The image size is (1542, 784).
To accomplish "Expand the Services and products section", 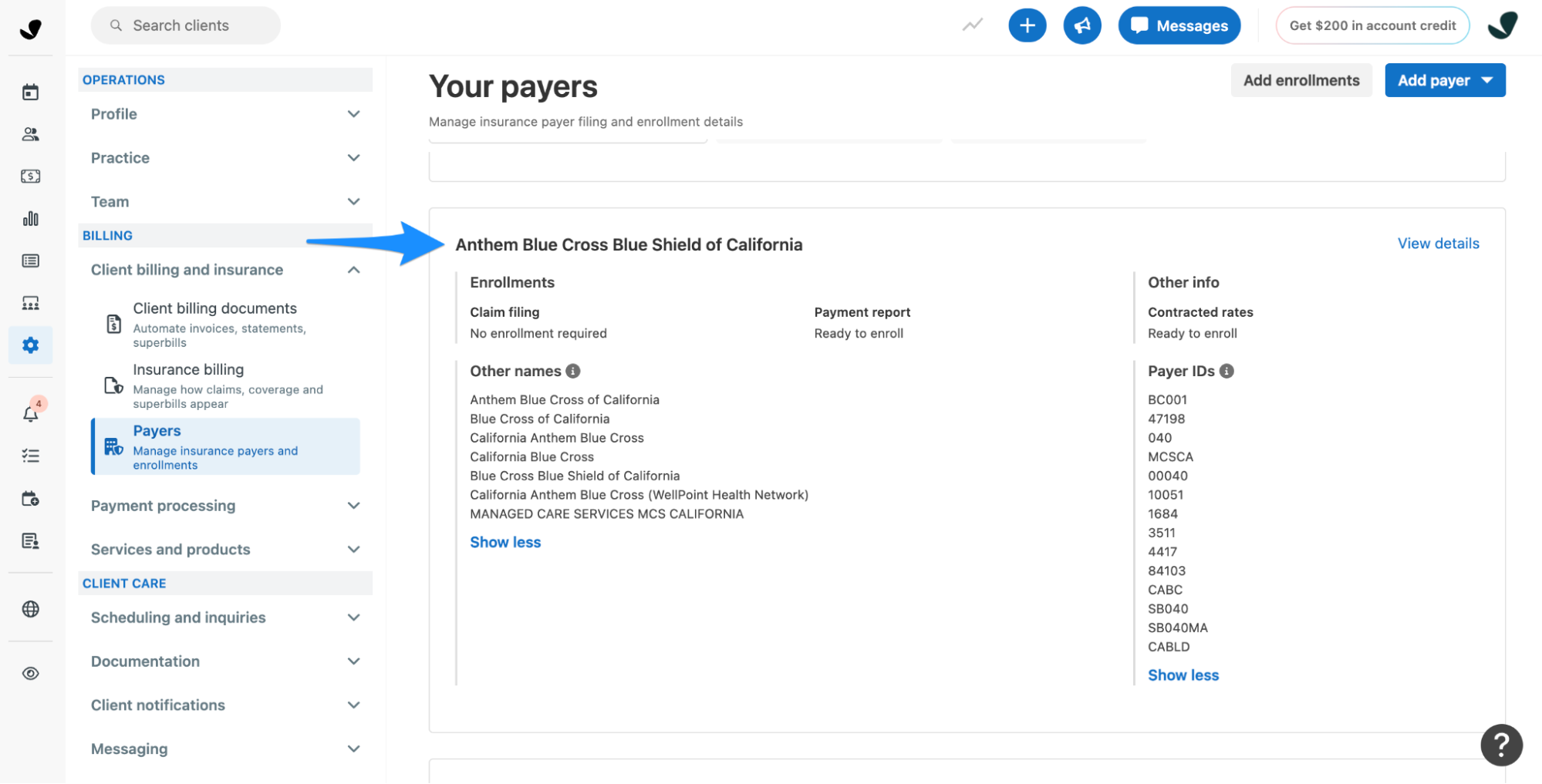I will pos(225,550).
